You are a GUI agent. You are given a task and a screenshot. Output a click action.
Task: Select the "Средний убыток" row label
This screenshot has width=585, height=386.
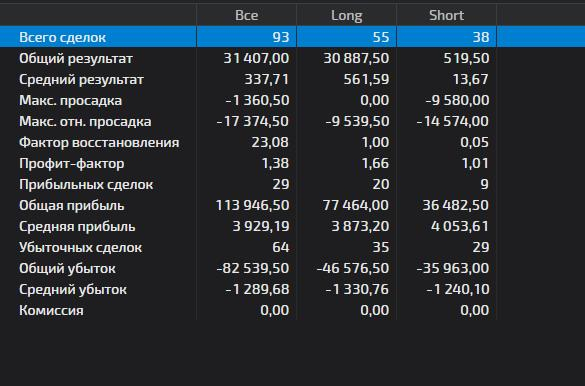pos(73,289)
